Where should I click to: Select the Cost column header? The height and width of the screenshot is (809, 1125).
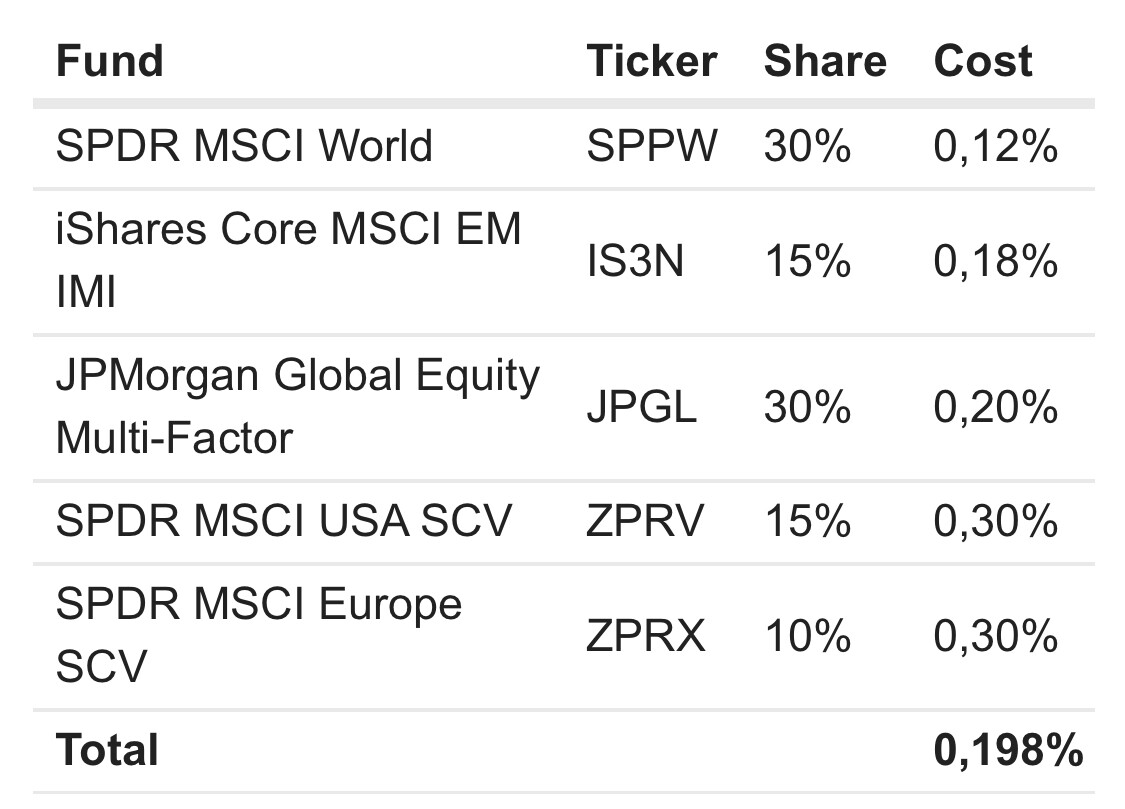click(x=983, y=61)
